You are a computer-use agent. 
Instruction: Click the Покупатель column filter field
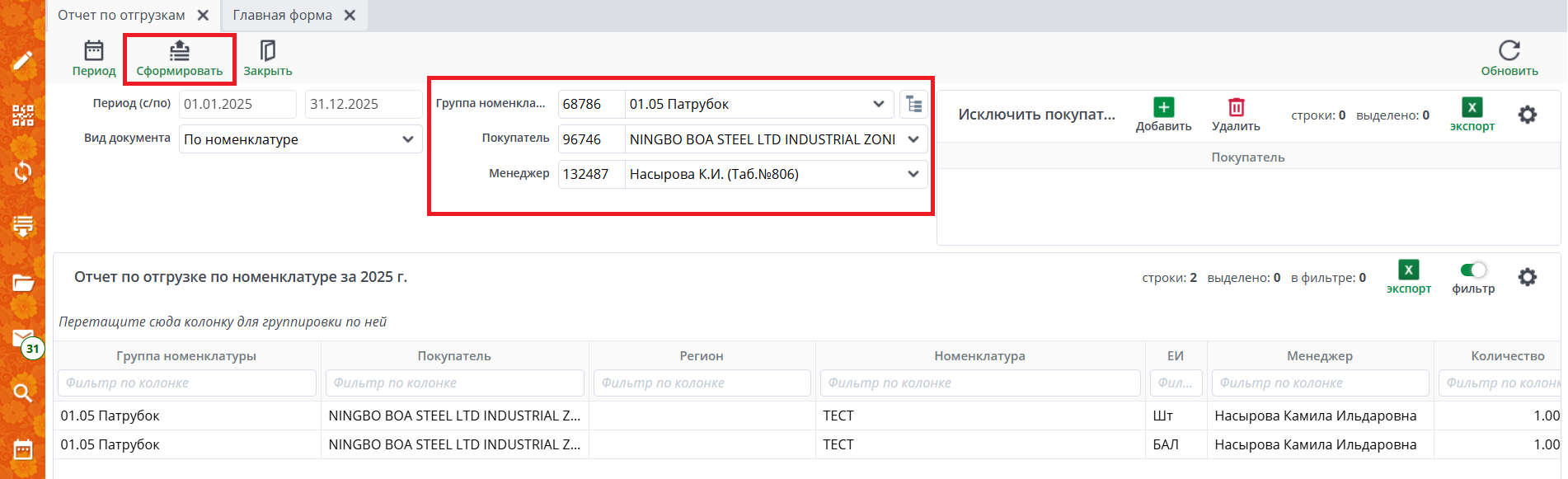454,383
